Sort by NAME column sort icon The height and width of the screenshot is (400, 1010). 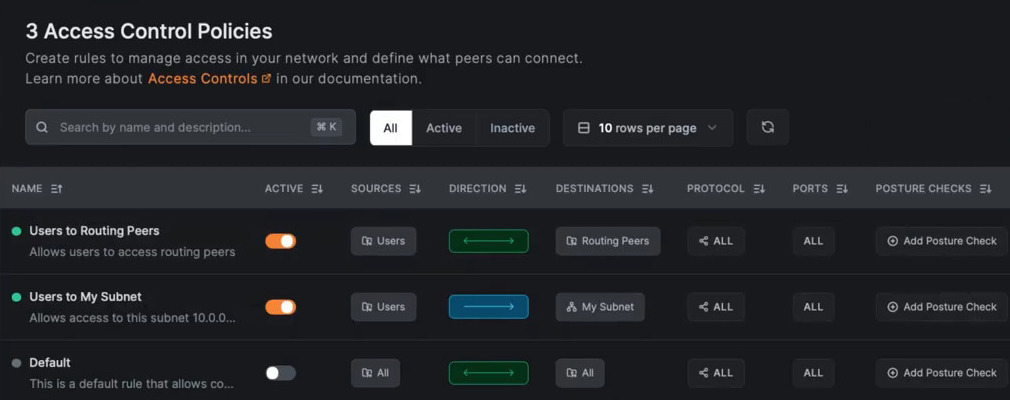tap(57, 189)
